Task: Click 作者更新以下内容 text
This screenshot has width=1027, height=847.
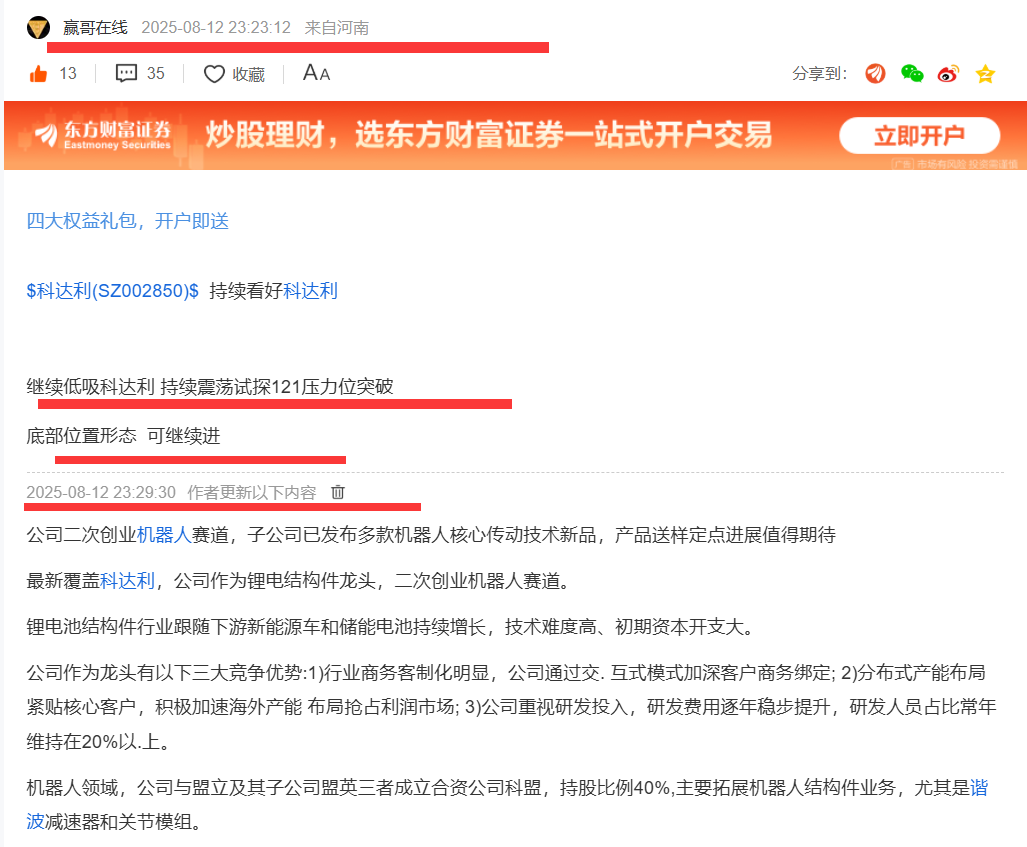Action: point(252,492)
